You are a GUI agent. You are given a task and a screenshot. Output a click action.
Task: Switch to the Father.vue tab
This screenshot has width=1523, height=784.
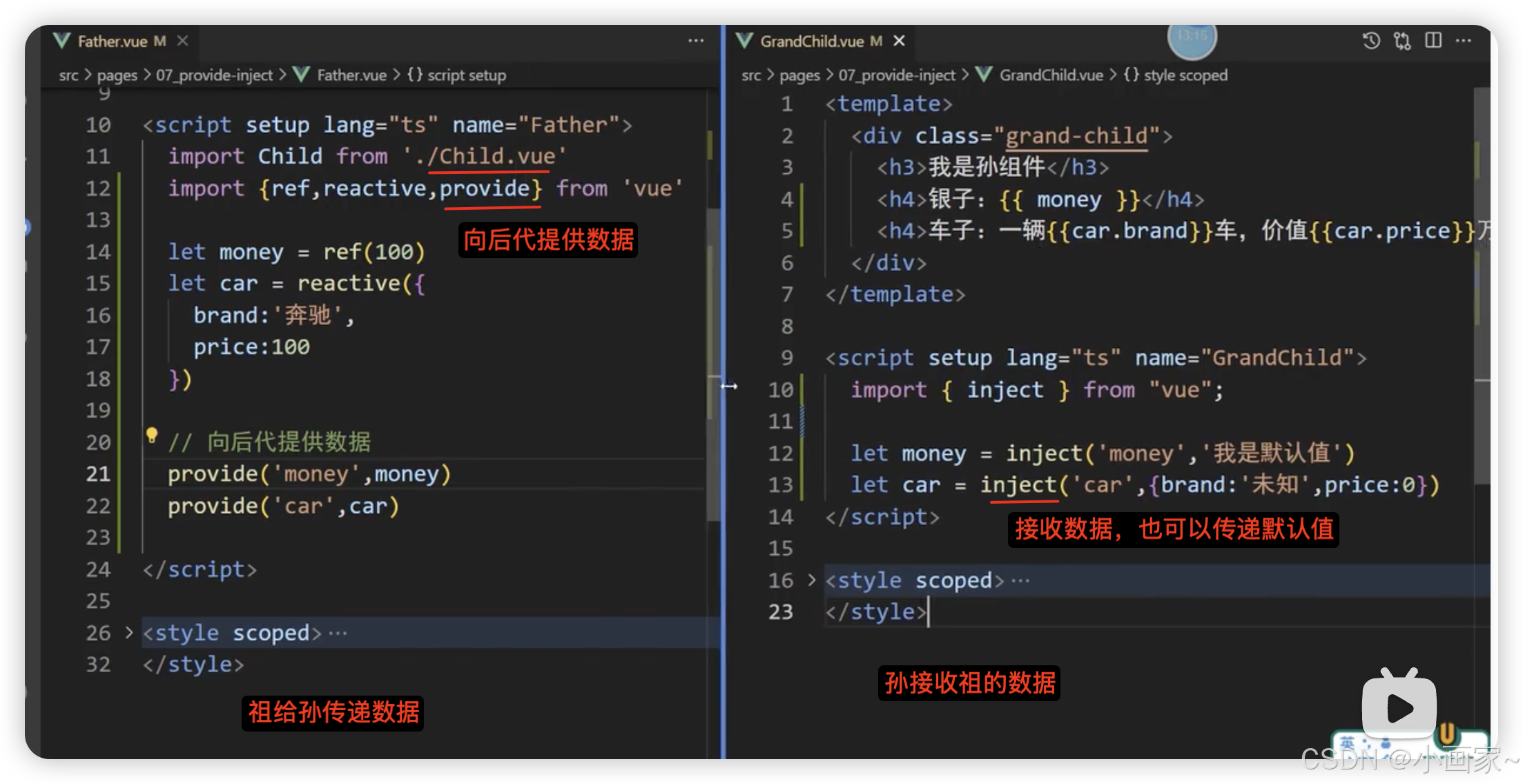(116, 41)
